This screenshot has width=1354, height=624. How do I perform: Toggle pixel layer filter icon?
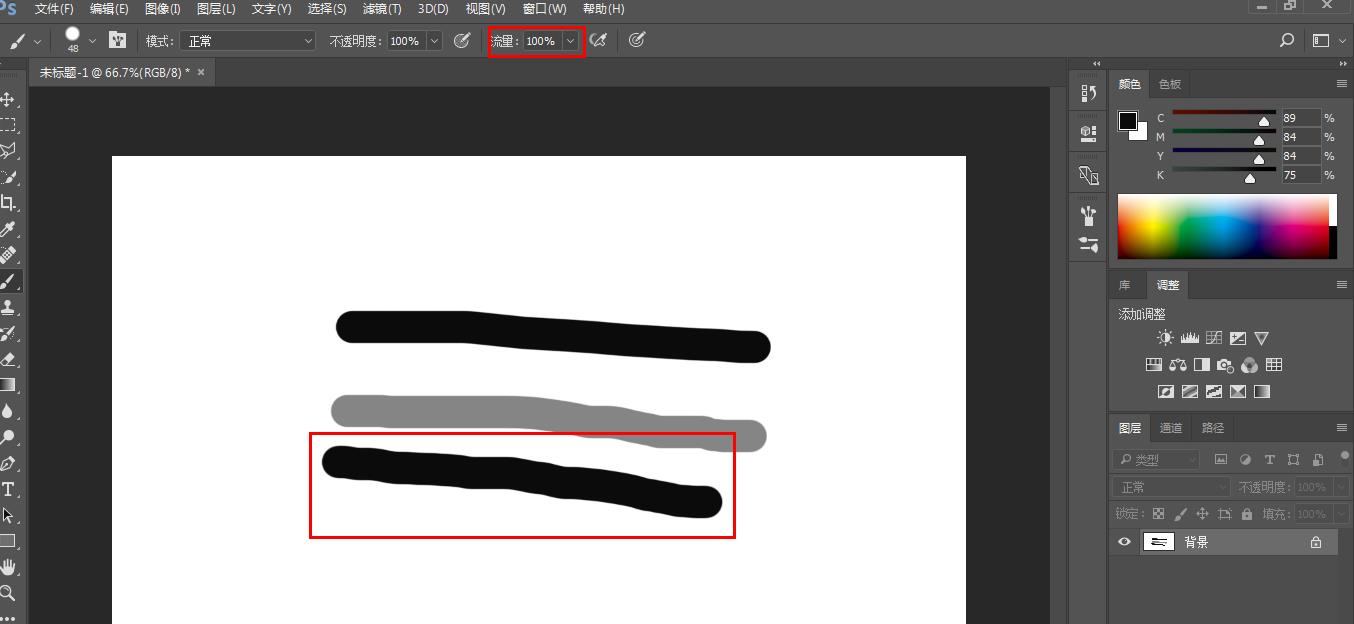pyautogui.click(x=1221, y=460)
